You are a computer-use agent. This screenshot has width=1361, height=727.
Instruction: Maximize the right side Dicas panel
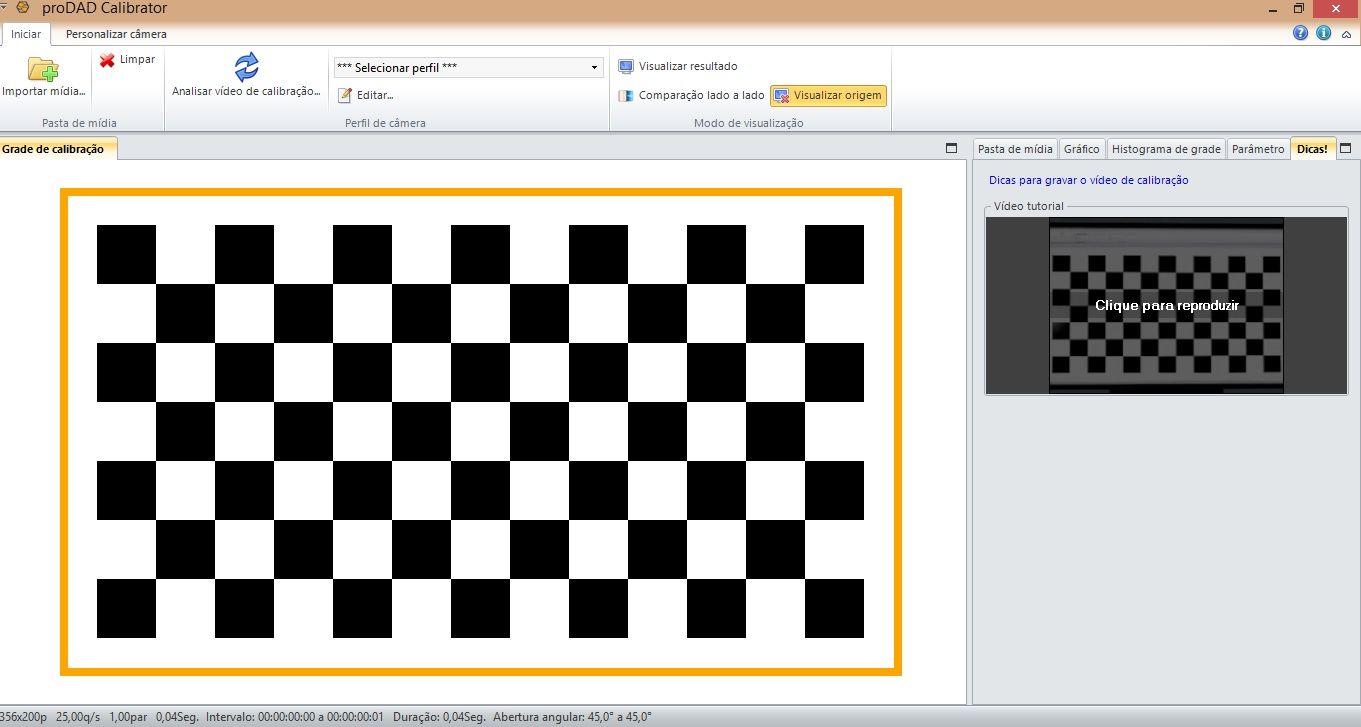(1345, 148)
